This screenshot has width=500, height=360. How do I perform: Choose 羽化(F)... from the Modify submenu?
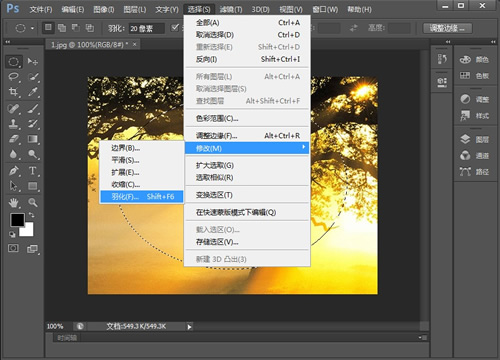[x=142, y=197]
